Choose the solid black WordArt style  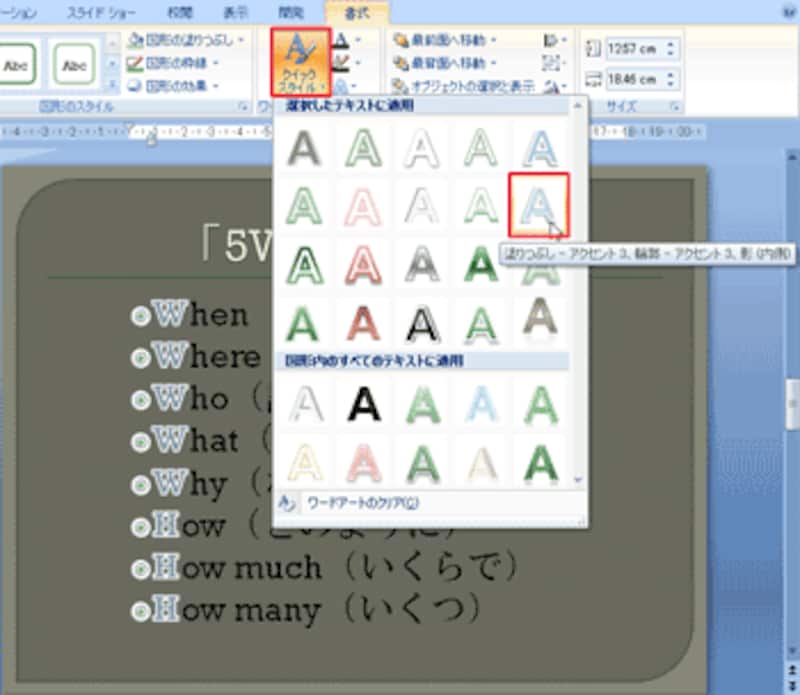coord(360,405)
